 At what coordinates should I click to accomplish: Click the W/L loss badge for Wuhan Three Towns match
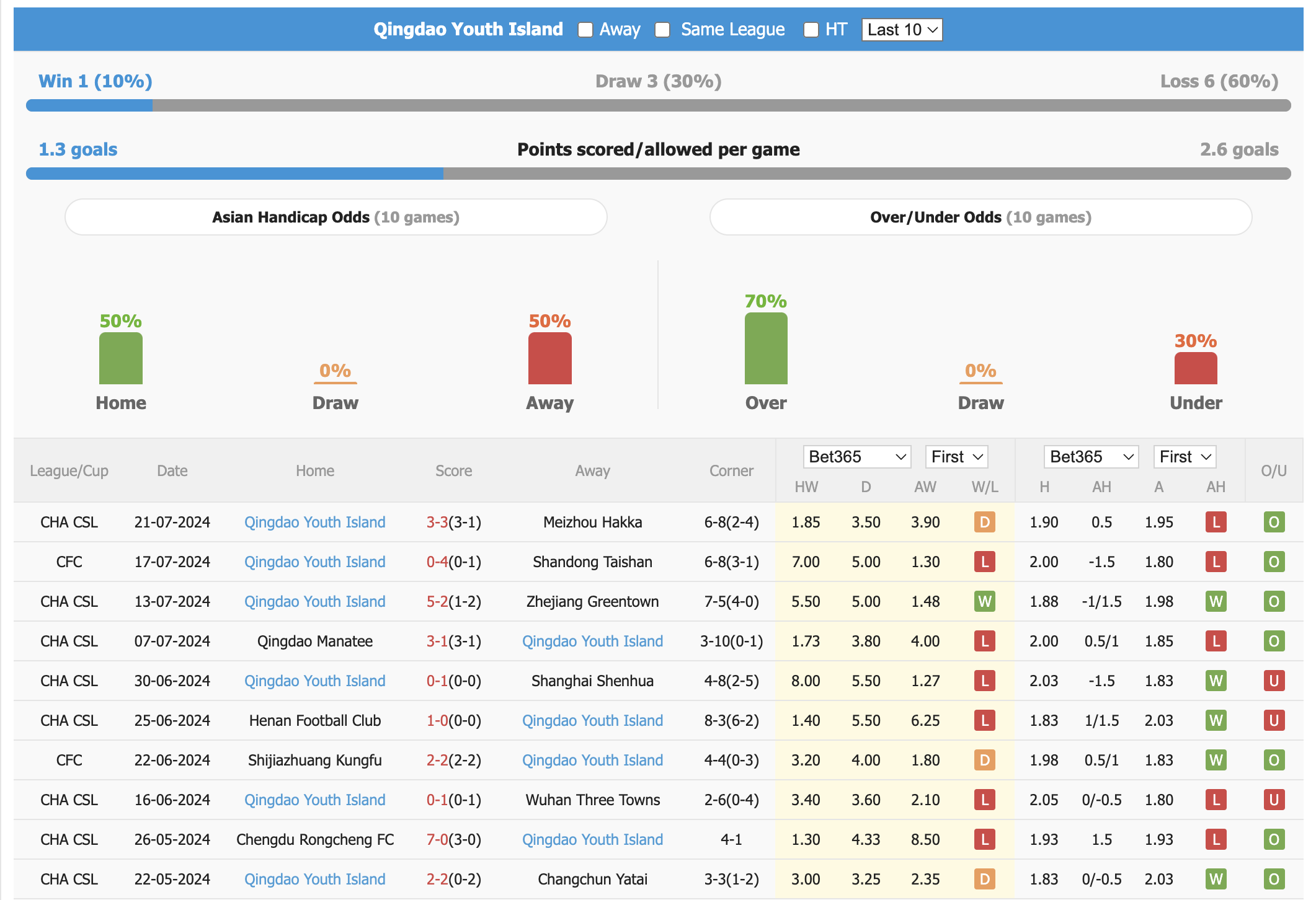point(985,800)
